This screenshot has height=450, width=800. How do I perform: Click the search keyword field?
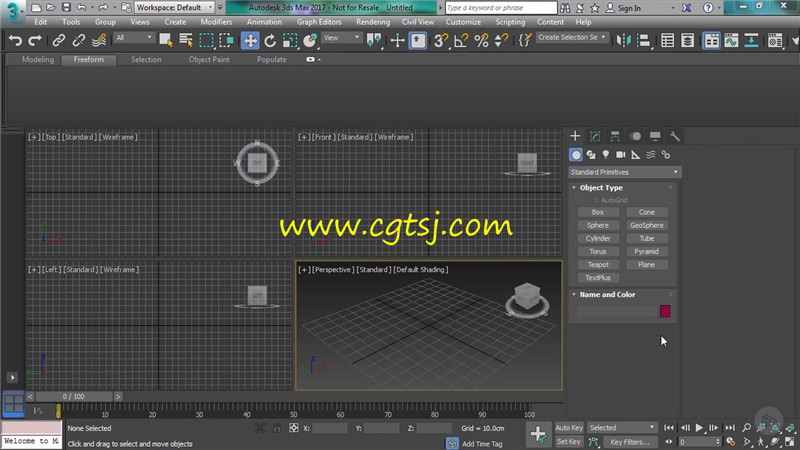pyautogui.click(x=501, y=8)
